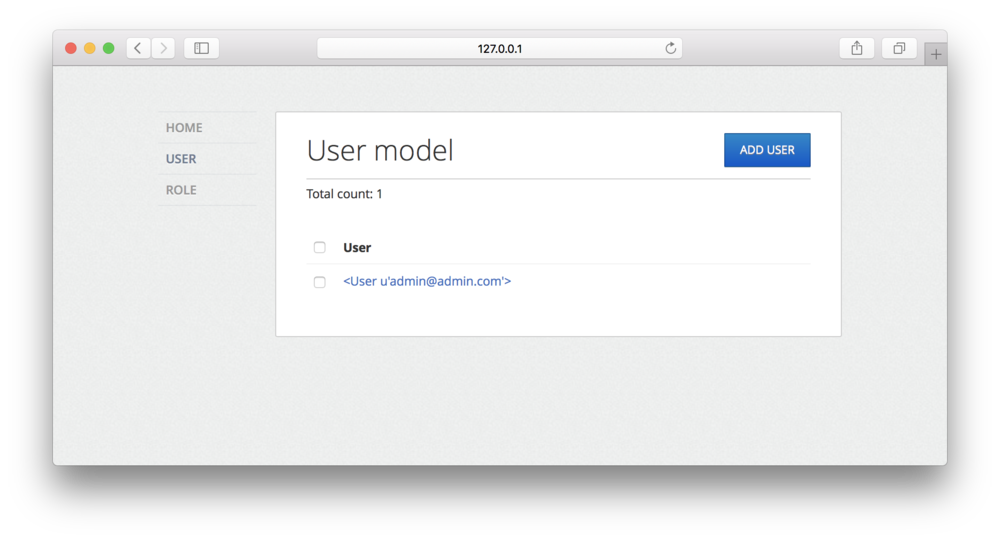Select USER in the left navigation
This screenshot has width=1000, height=541.
(x=181, y=159)
